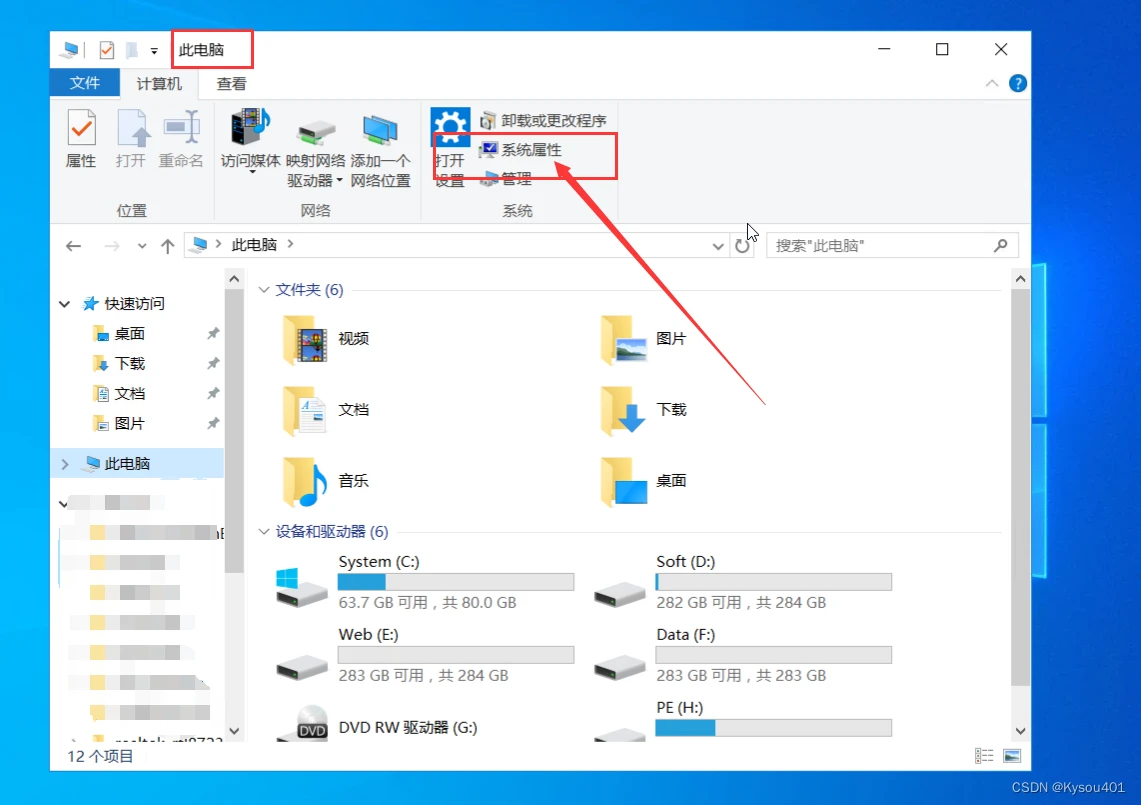Click inside the Search This PC field
Screen dimensions: 1141x805
coord(880,246)
